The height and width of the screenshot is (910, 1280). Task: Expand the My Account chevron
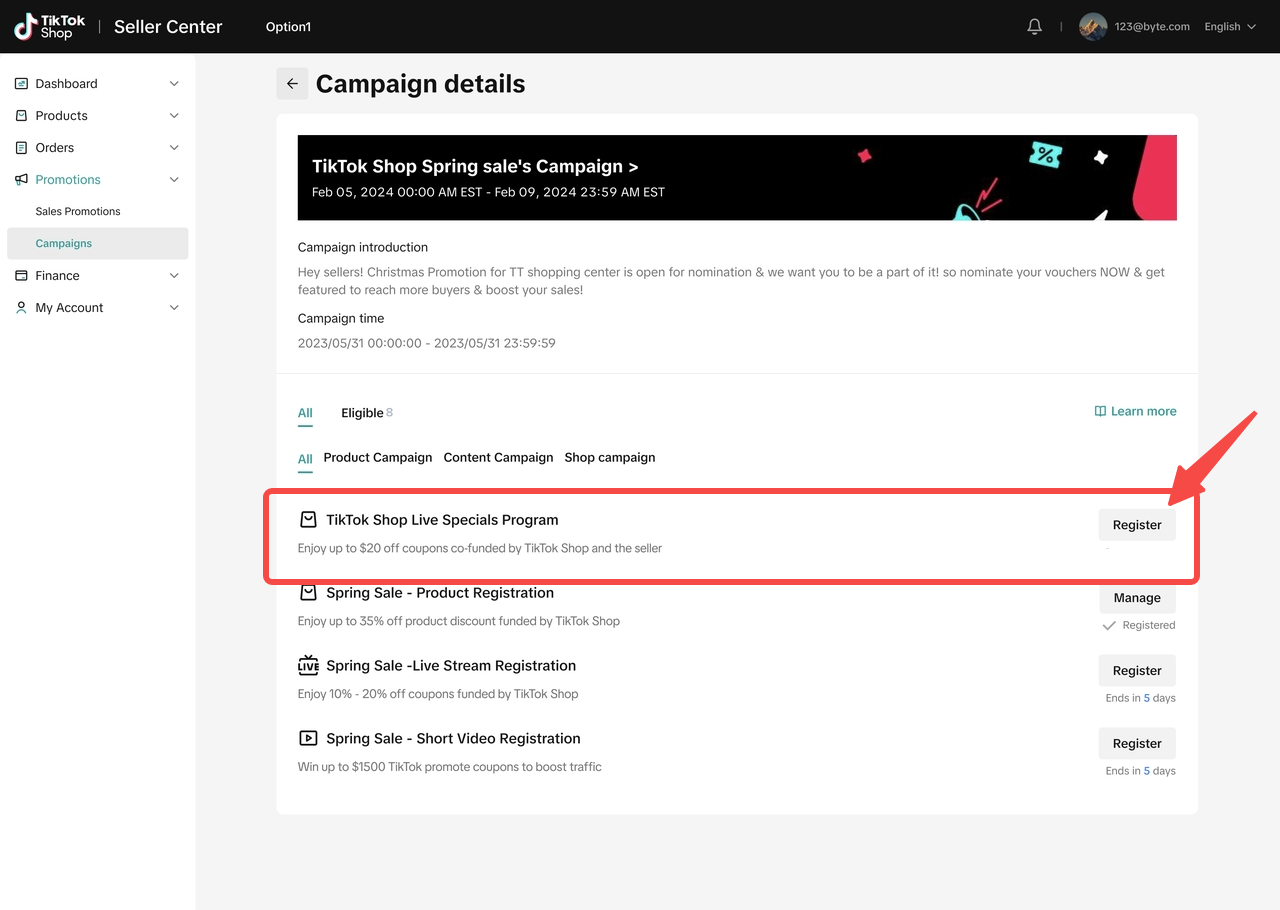[174, 308]
